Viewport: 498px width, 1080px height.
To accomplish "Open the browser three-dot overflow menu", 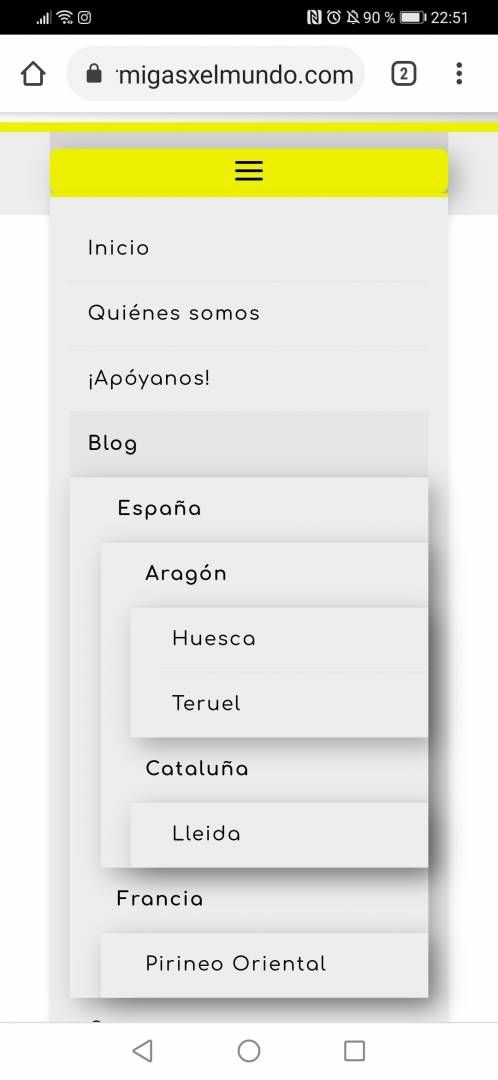I will tap(459, 74).
